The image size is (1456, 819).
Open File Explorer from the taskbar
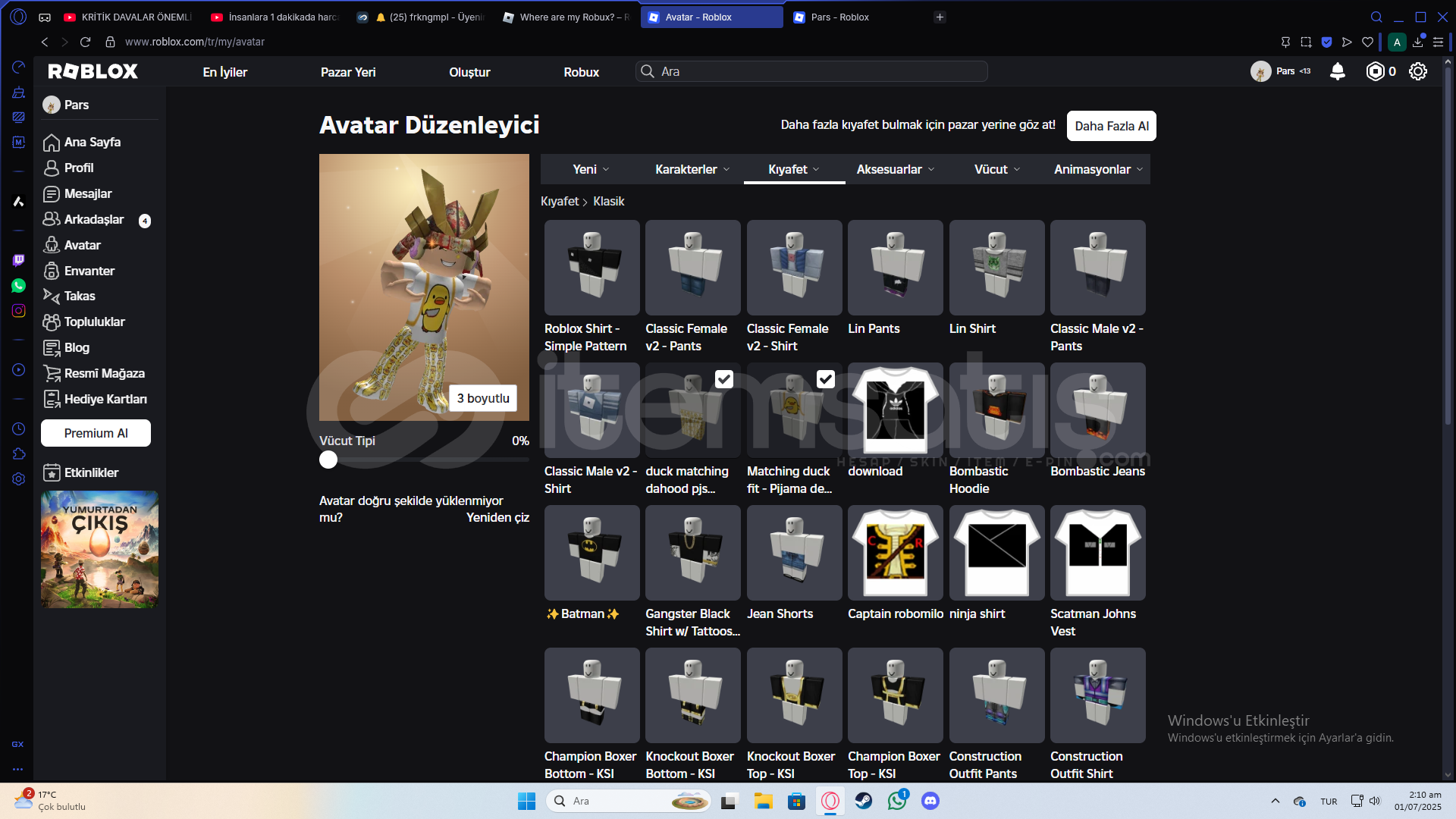point(763,801)
